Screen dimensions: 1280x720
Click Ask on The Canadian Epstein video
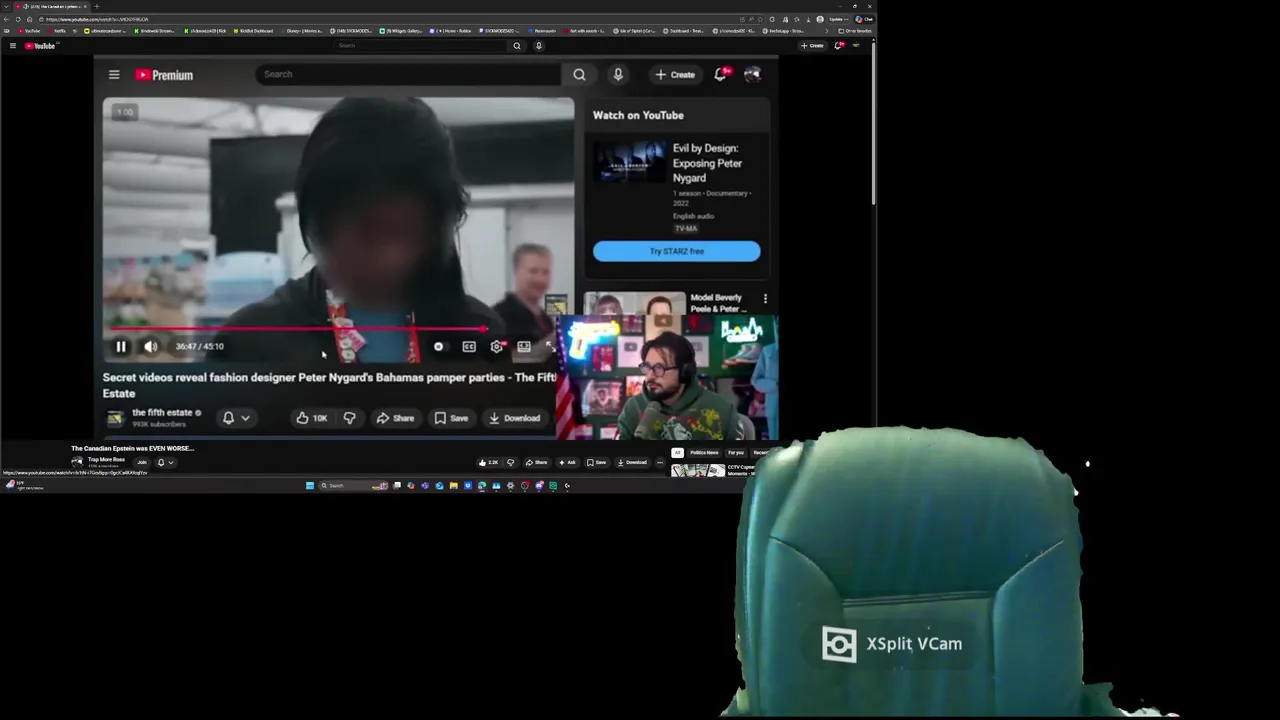tap(567, 462)
